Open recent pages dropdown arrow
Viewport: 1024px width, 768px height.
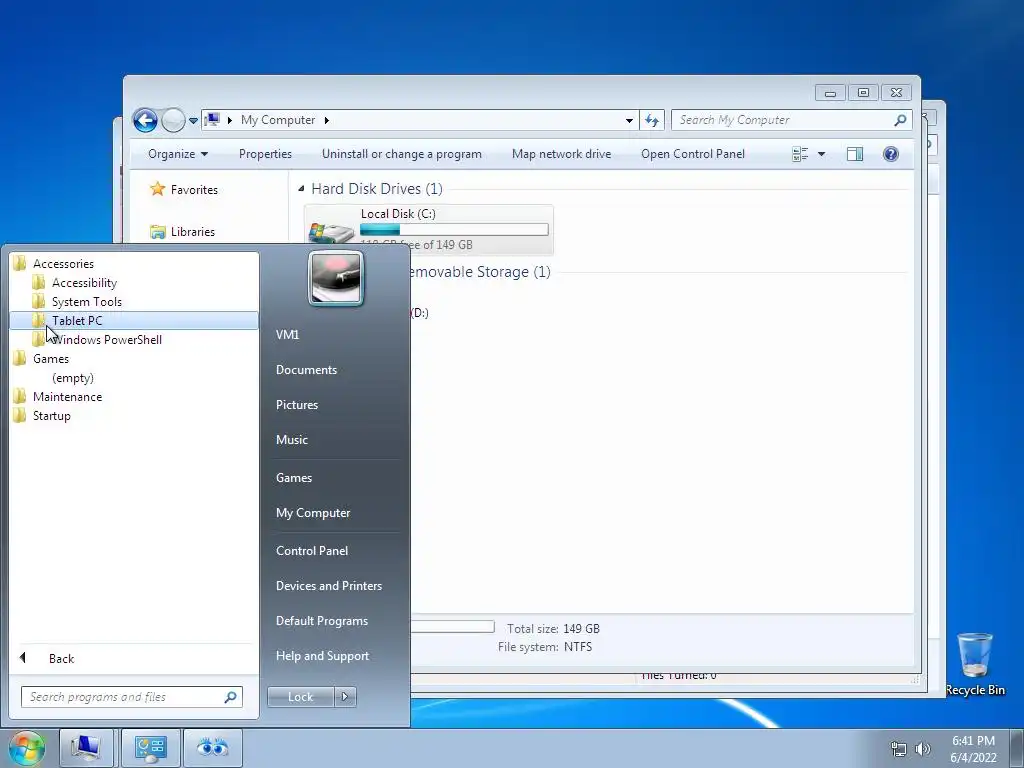coord(193,121)
